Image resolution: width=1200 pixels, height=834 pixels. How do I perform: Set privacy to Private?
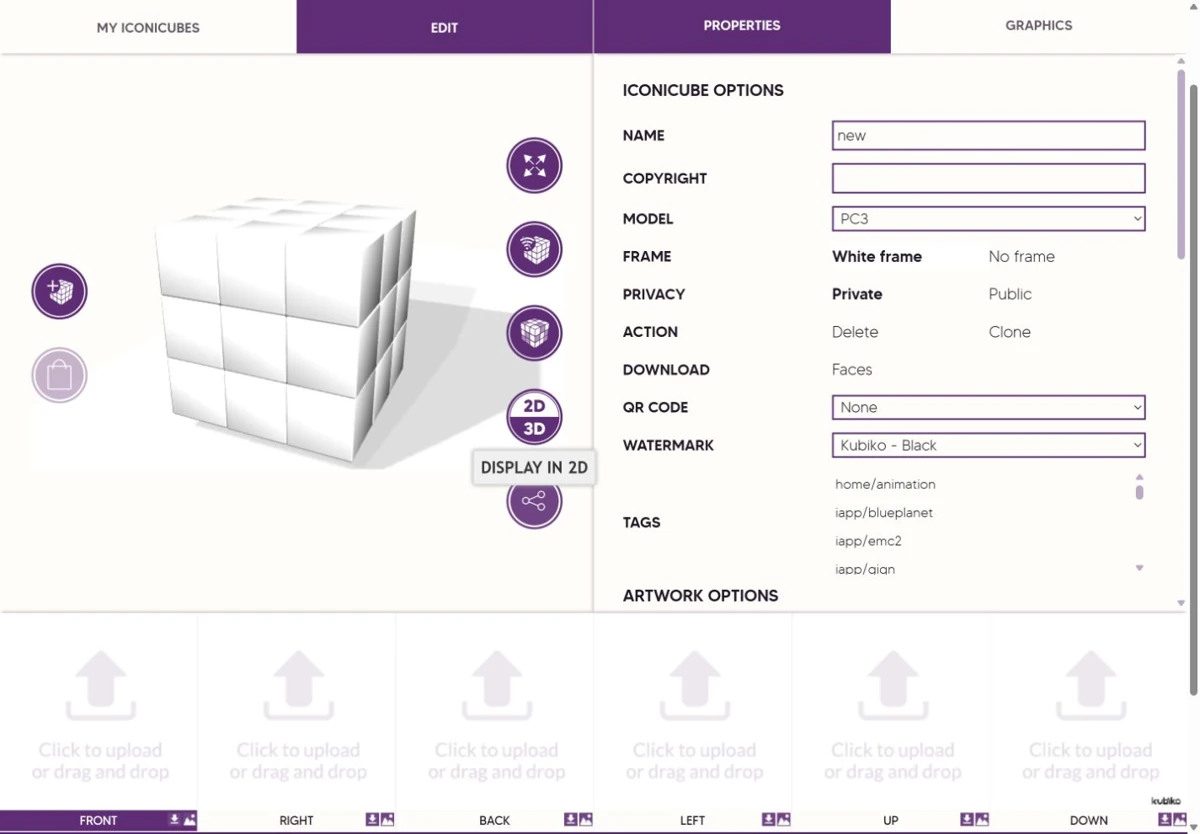857,294
